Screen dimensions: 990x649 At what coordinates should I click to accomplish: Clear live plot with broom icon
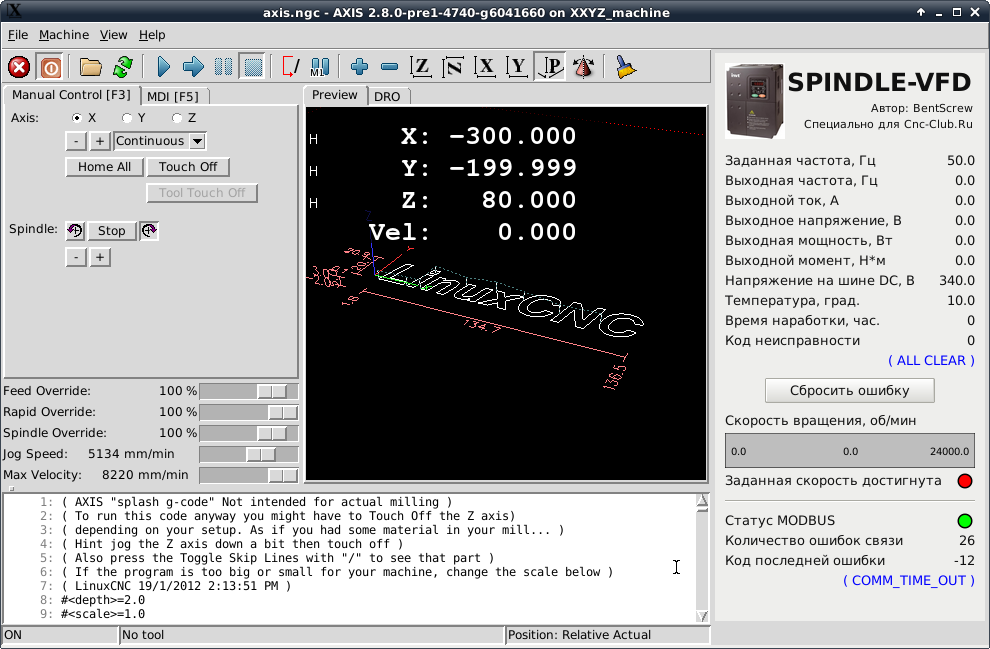point(625,67)
